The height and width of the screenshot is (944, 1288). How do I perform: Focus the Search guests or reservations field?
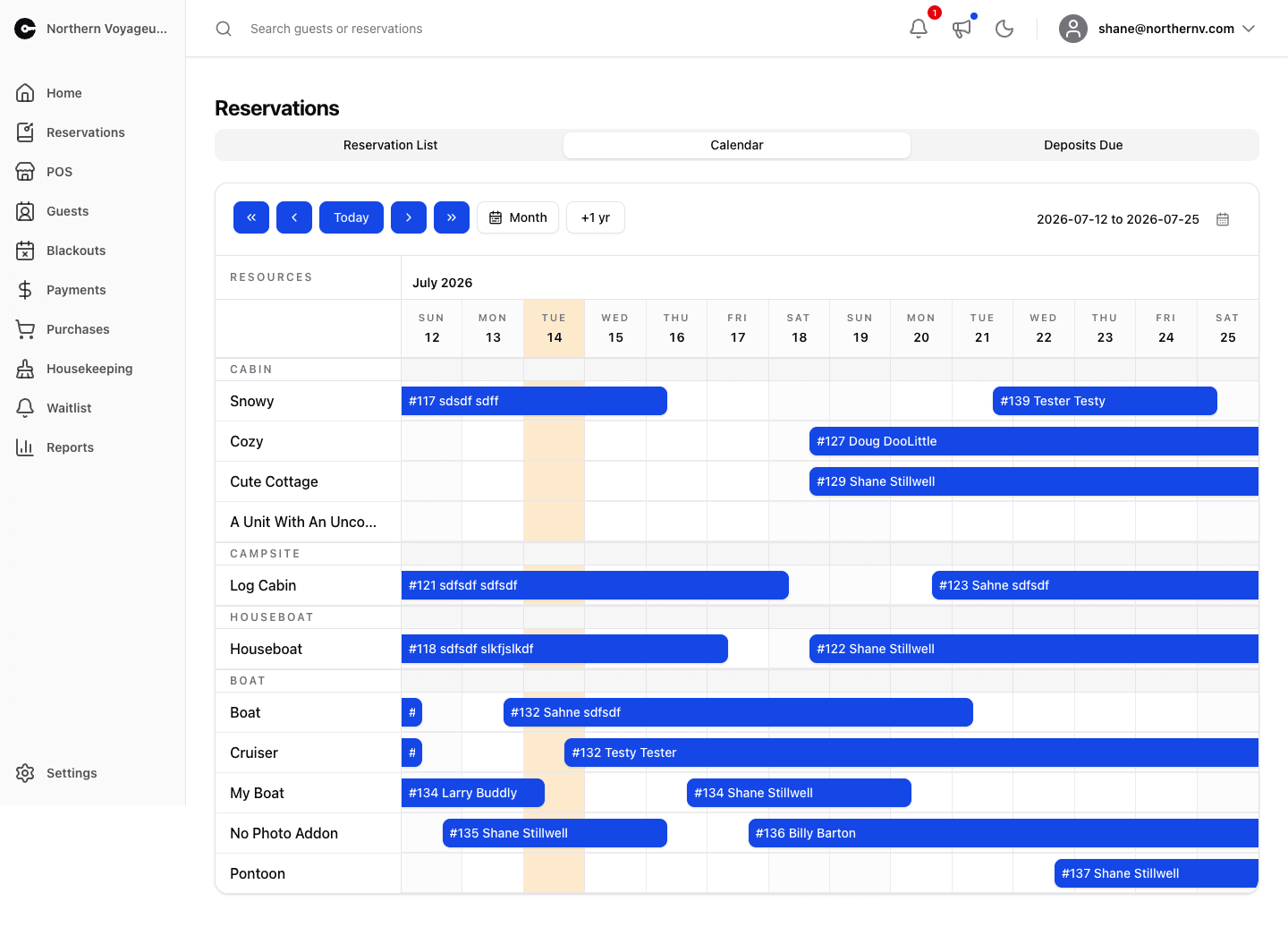pyautogui.click(x=555, y=29)
